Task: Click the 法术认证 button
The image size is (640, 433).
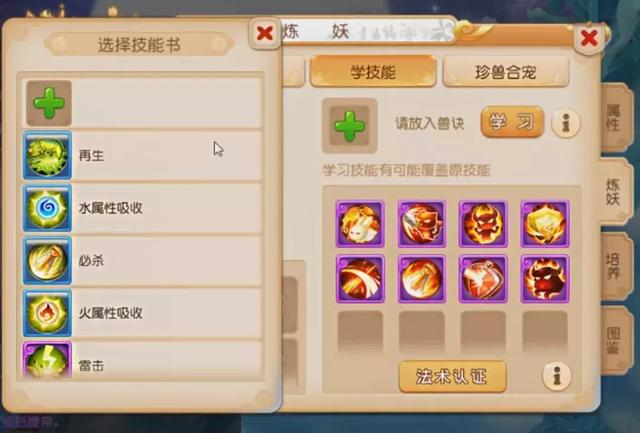Action: [452, 376]
